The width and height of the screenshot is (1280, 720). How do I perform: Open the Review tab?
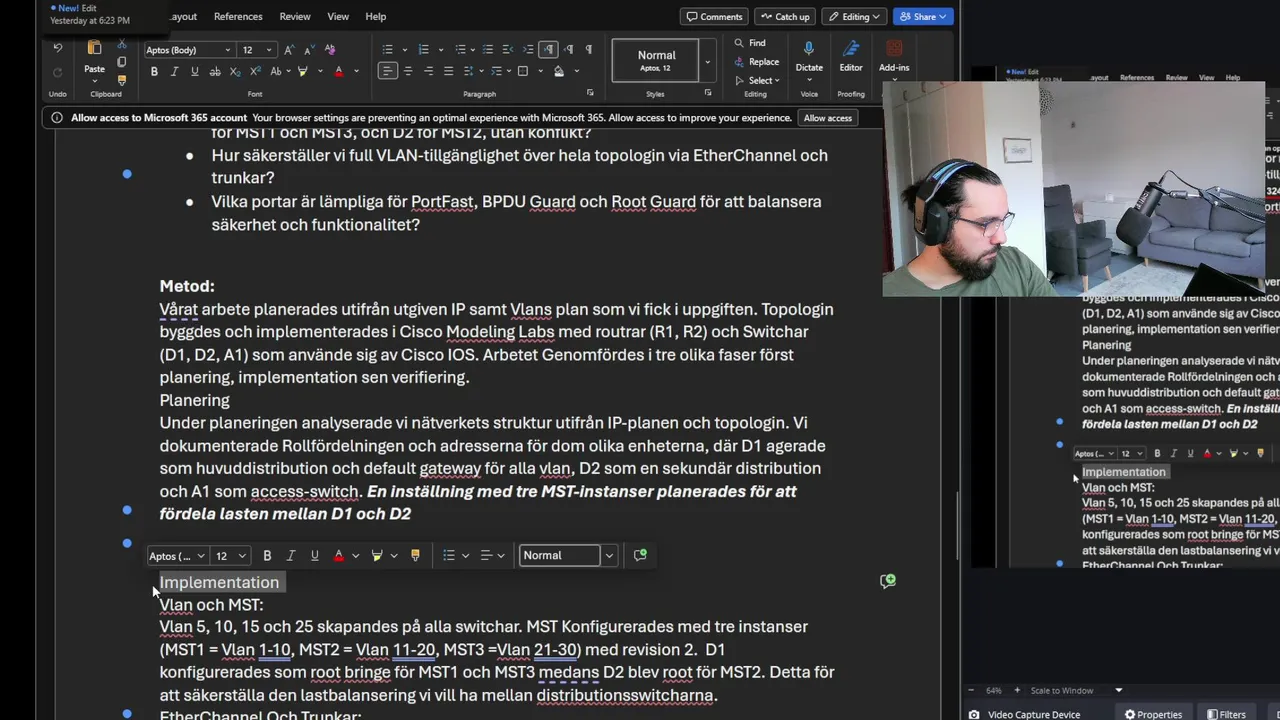tap(294, 16)
